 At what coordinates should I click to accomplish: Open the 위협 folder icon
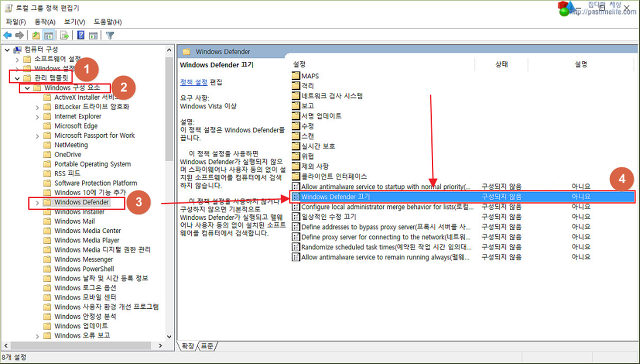click(x=296, y=156)
